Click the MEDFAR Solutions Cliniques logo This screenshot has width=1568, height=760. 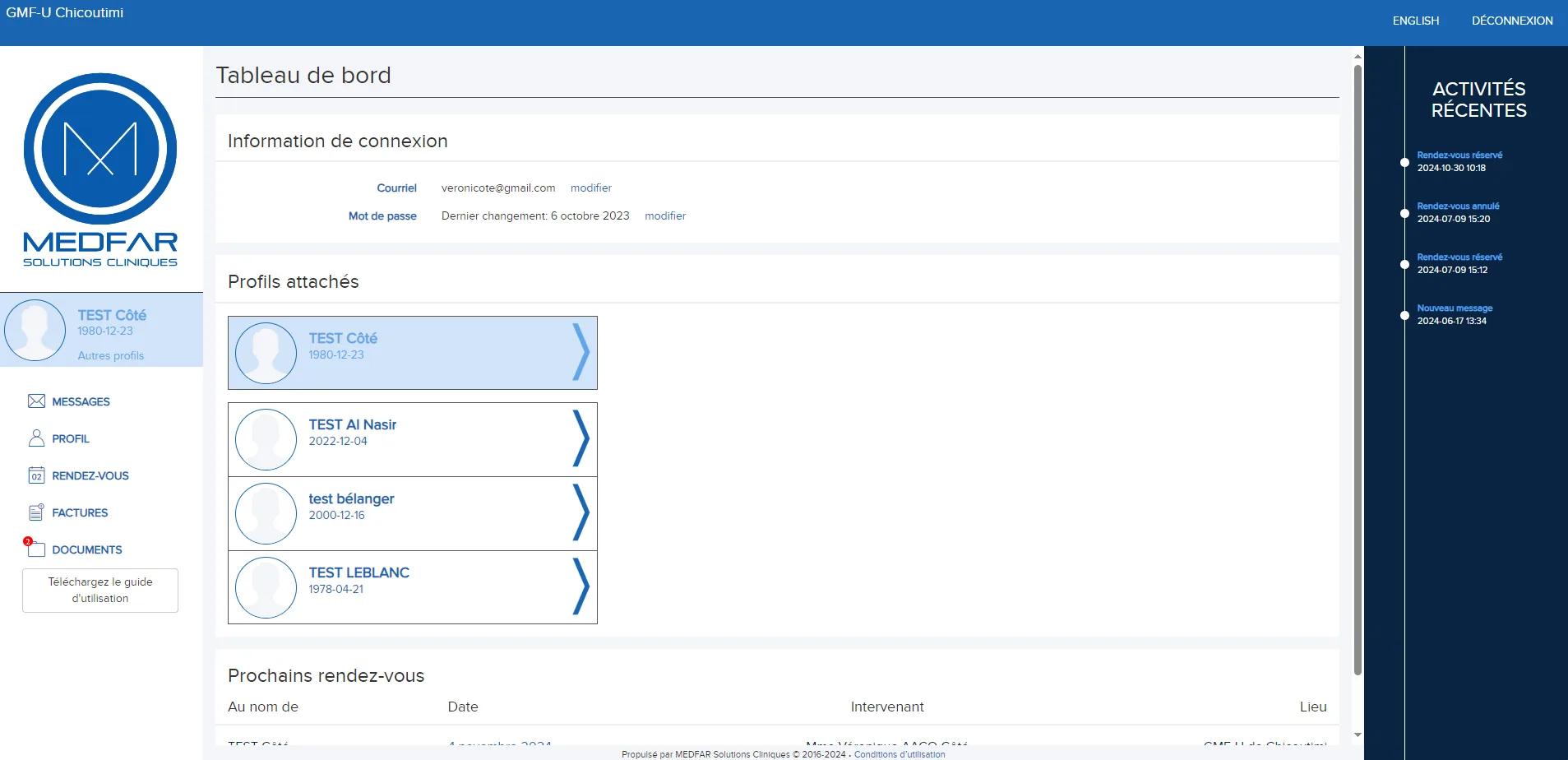point(100,170)
